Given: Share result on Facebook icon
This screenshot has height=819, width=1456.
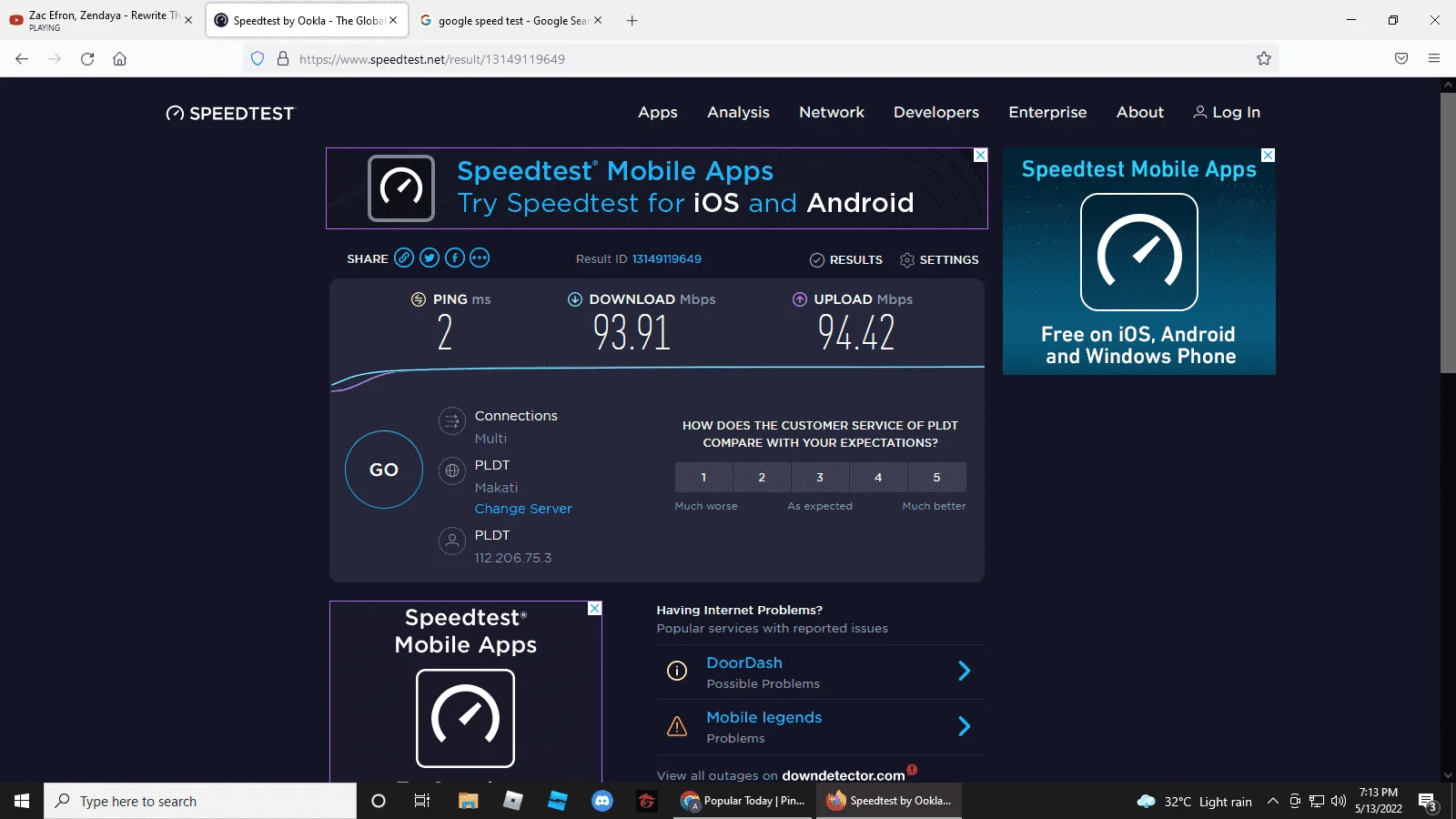Looking at the screenshot, I should click(455, 258).
